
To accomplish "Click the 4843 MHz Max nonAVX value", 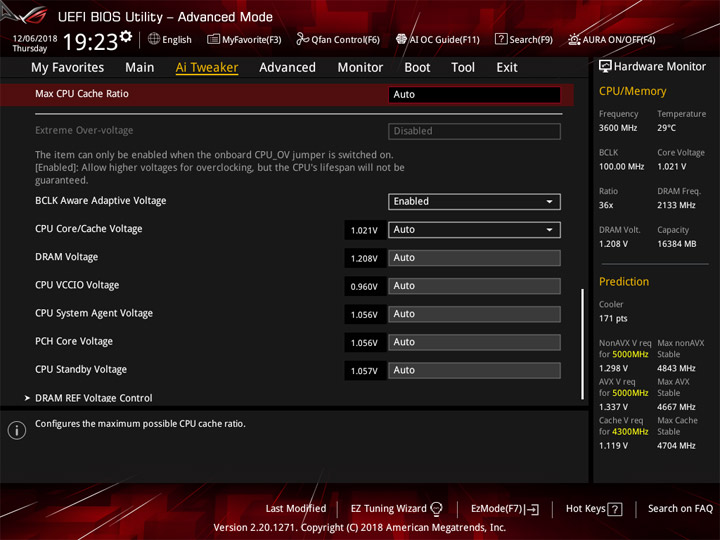I will tap(676, 368).
